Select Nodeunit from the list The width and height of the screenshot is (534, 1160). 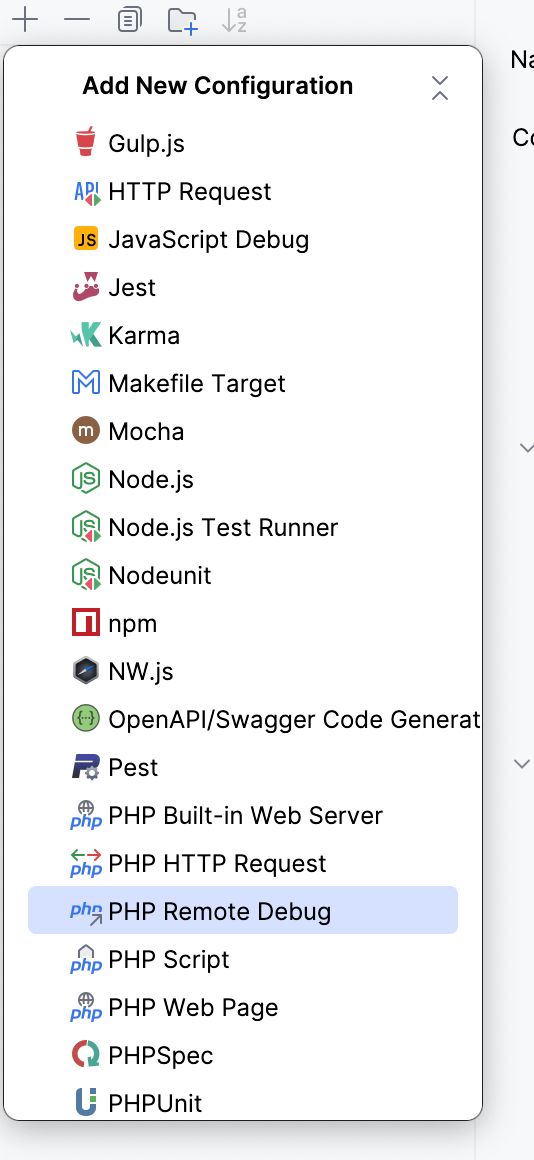click(x=243, y=575)
